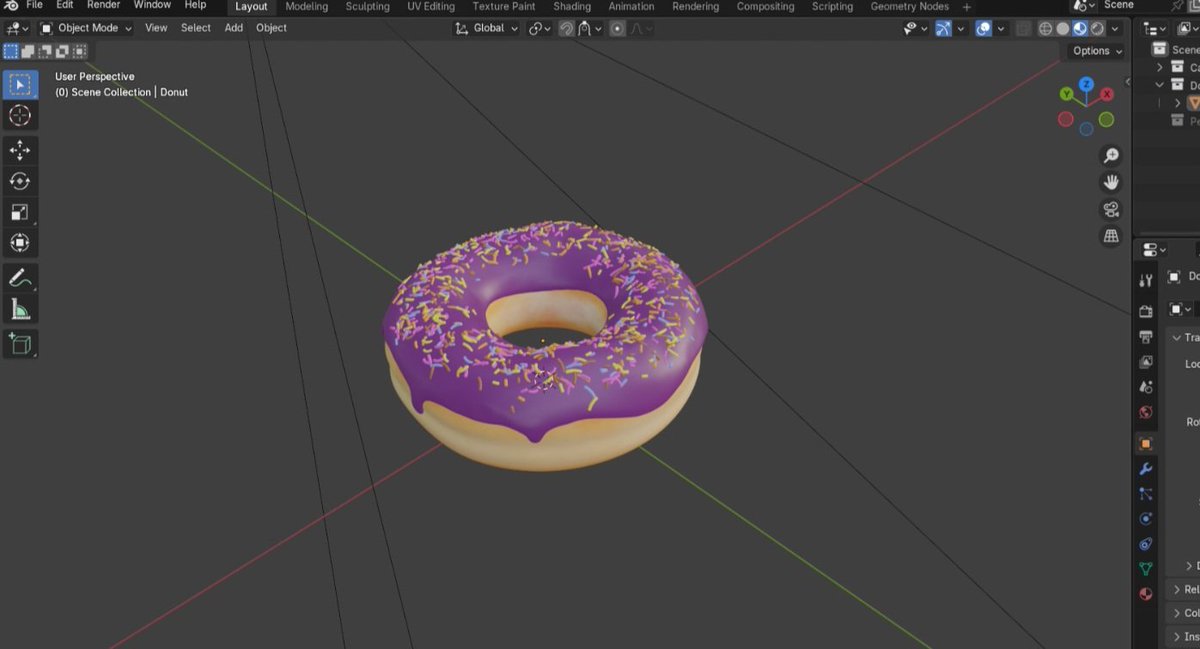Select the Move tool in the toolbar
The width and height of the screenshot is (1200, 649).
(x=20, y=148)
